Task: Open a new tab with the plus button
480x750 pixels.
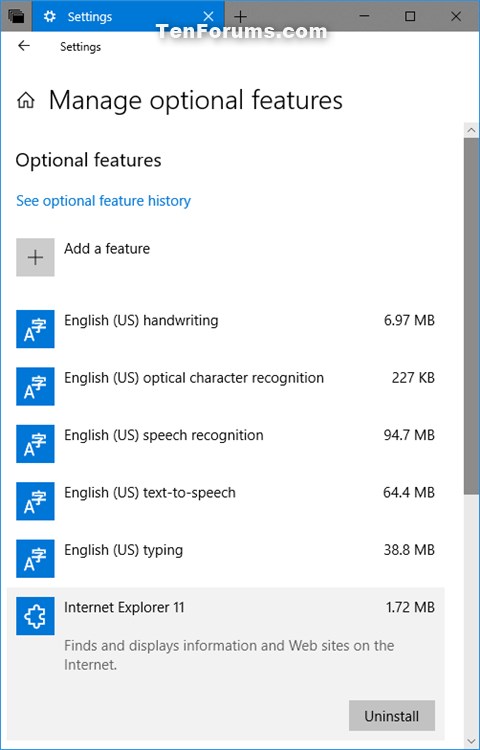Action: coord(240,17)
